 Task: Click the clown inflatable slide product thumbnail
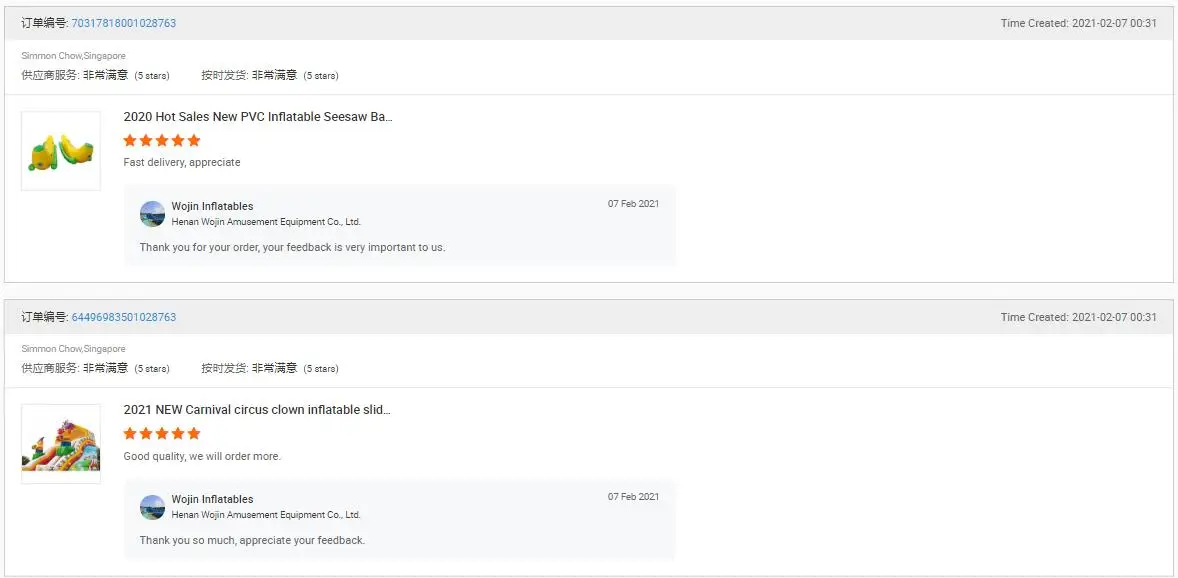tap(61, 444)
